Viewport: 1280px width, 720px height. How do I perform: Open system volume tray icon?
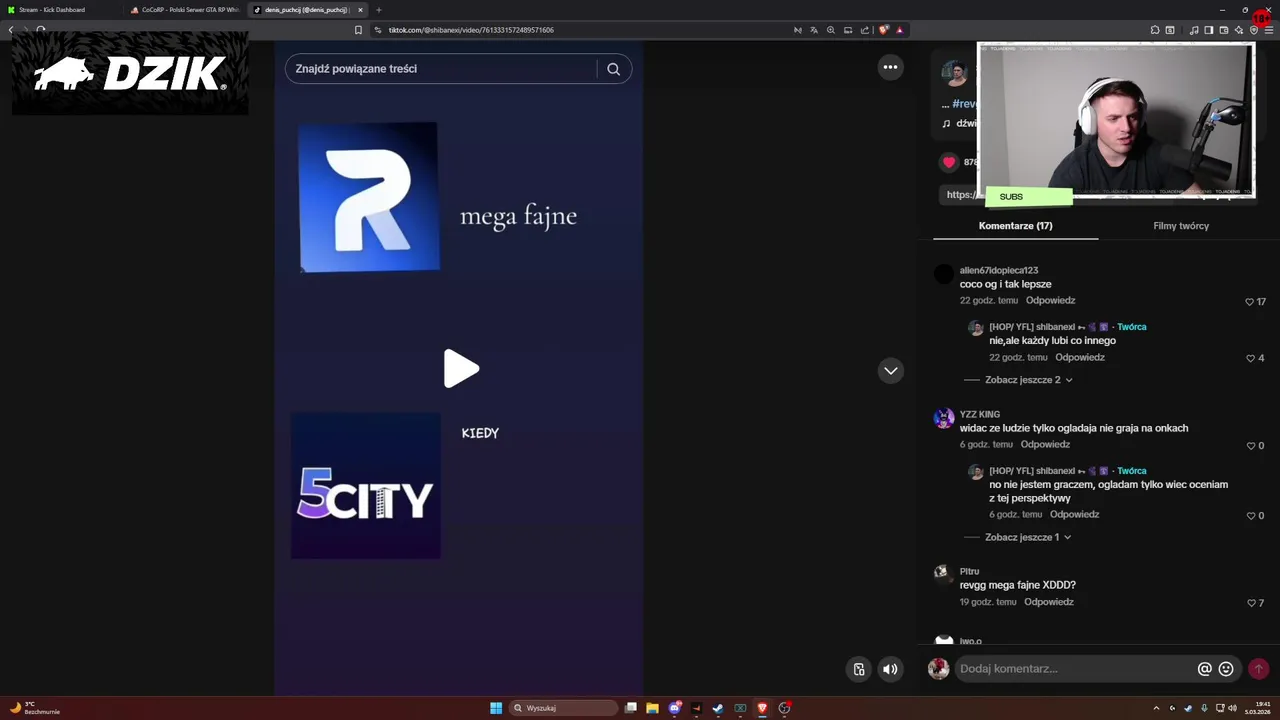(1232, 708)
